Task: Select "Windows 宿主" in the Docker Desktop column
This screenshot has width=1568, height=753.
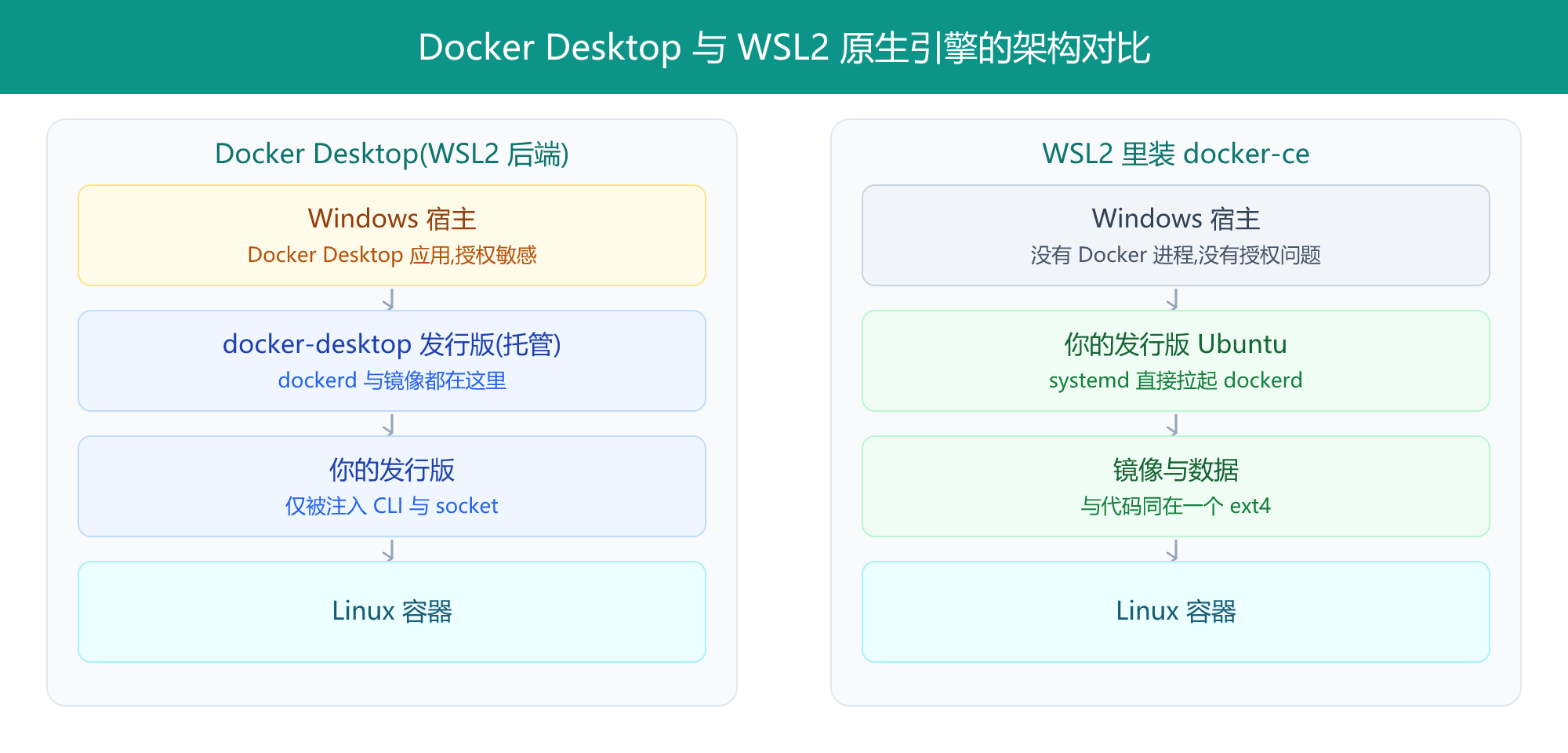Action: pos(392,219)
